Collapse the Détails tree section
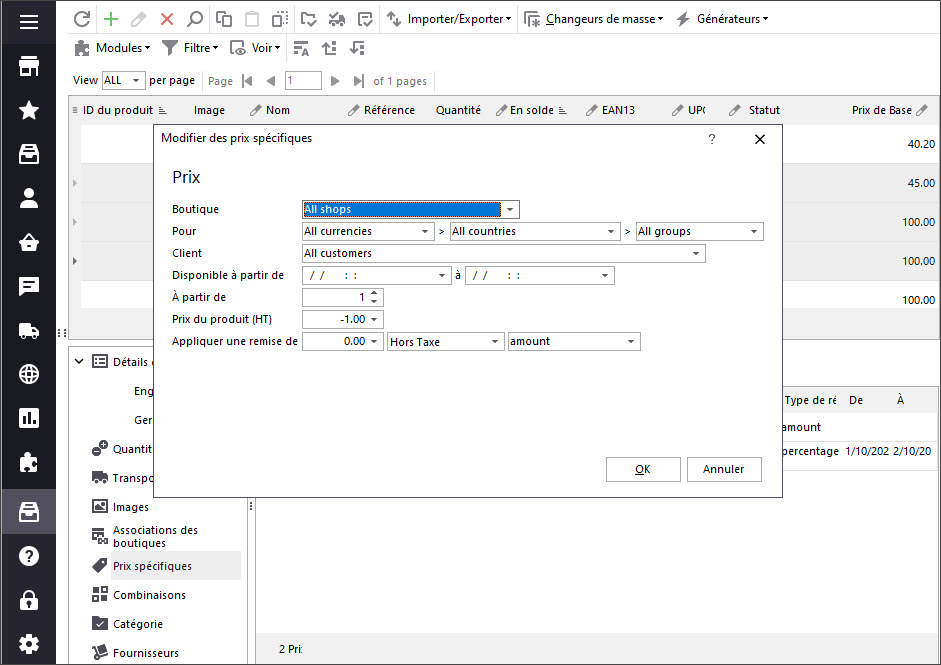Viewport: 941px width, 665px height. pos(79,361)
